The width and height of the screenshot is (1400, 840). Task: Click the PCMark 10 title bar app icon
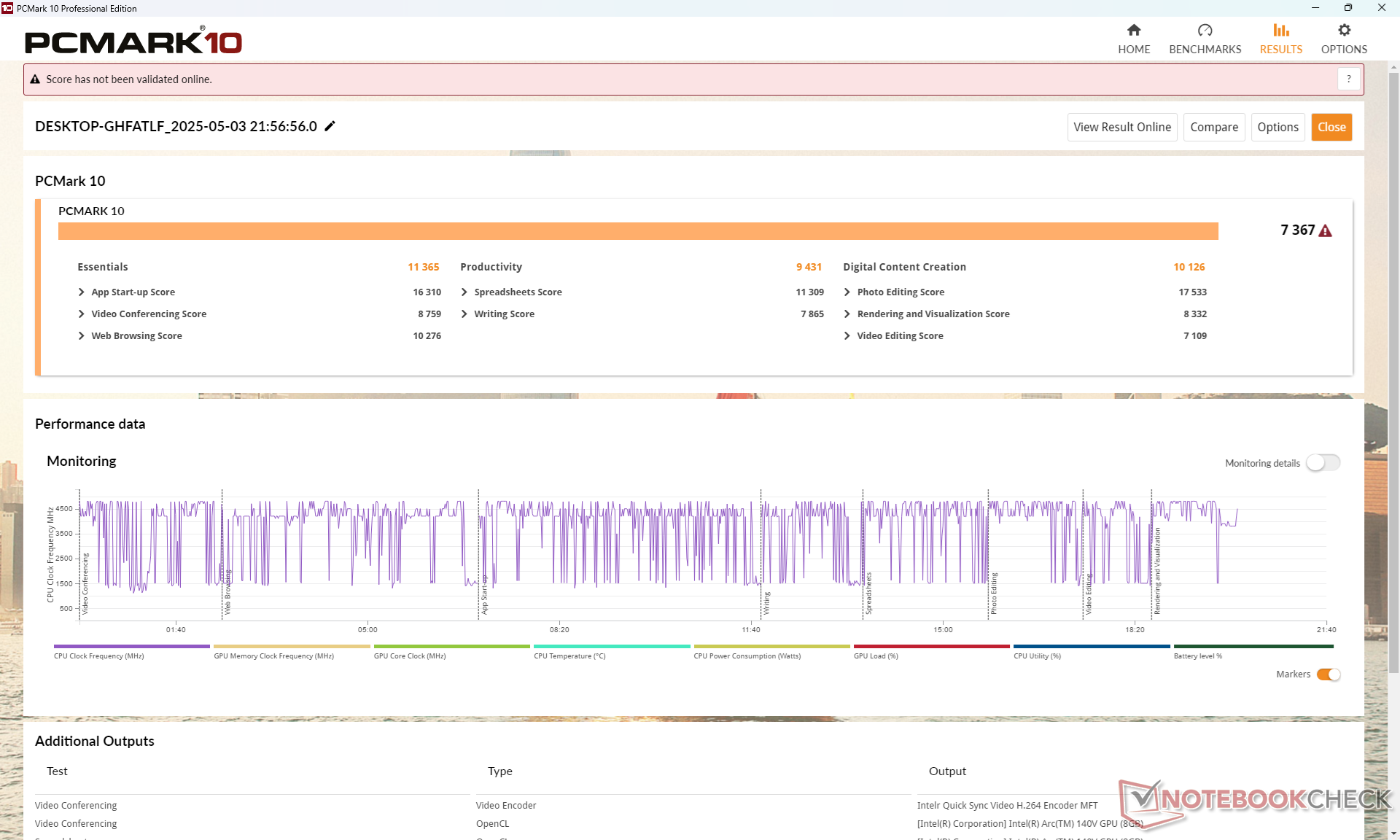[7, 8]
